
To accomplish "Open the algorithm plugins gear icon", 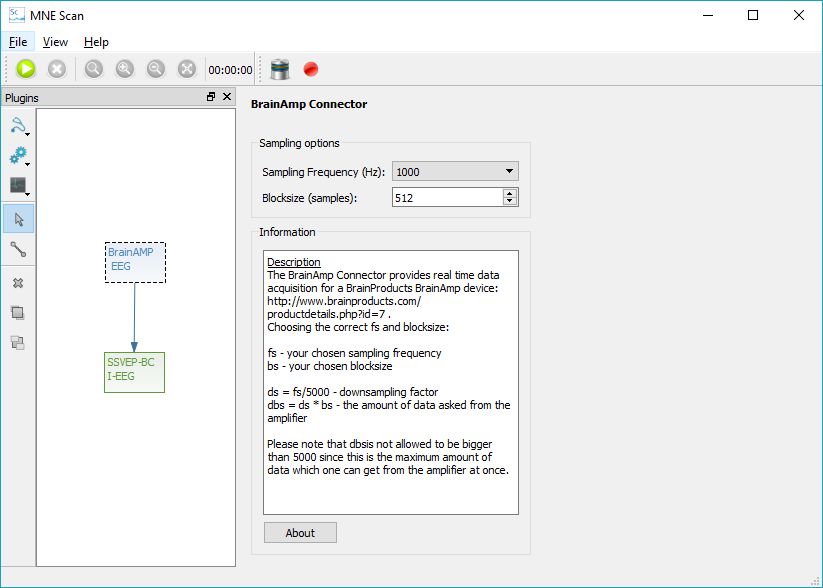I will 19,156.
